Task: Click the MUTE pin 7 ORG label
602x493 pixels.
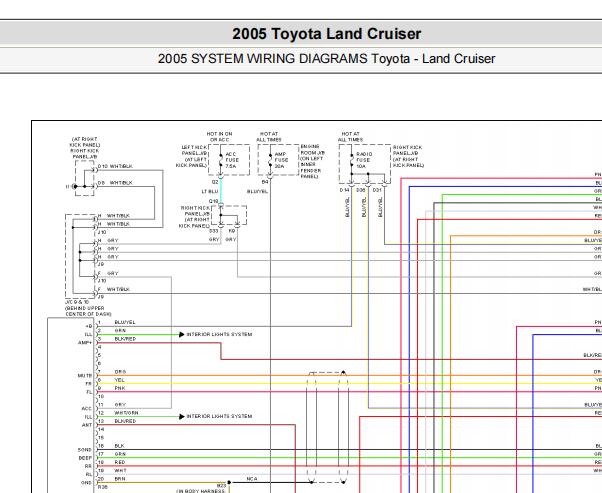Action: pos(120,372)
